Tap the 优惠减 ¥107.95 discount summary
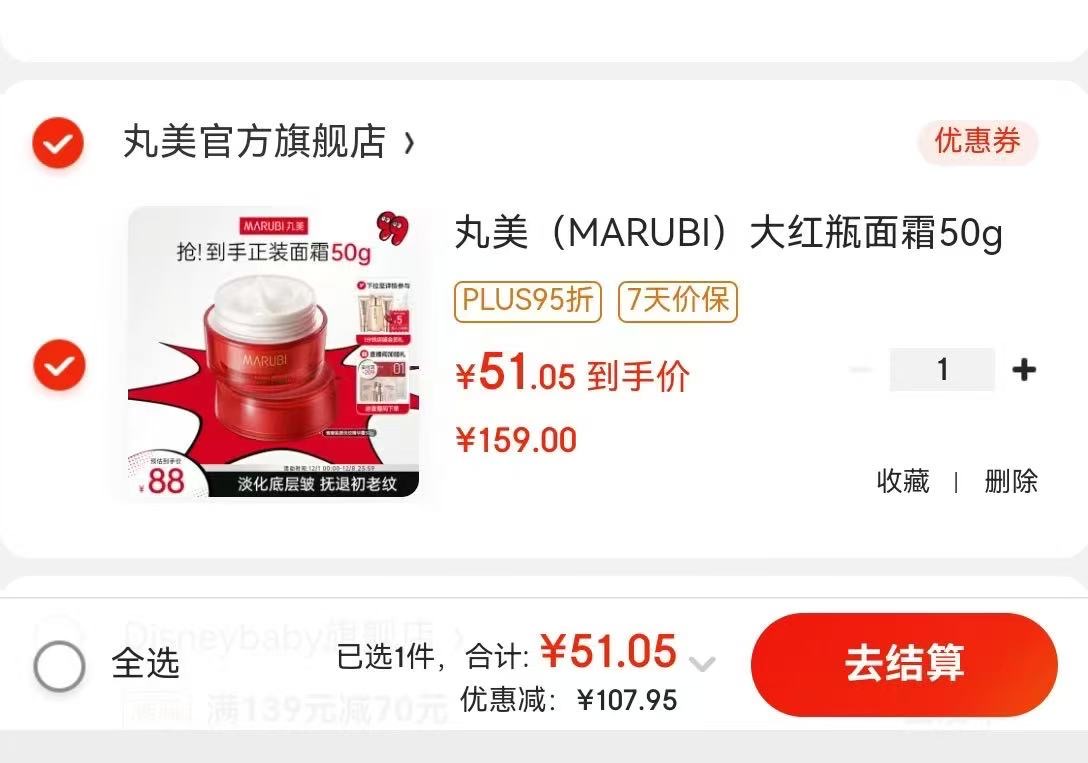 coord(568,699)
